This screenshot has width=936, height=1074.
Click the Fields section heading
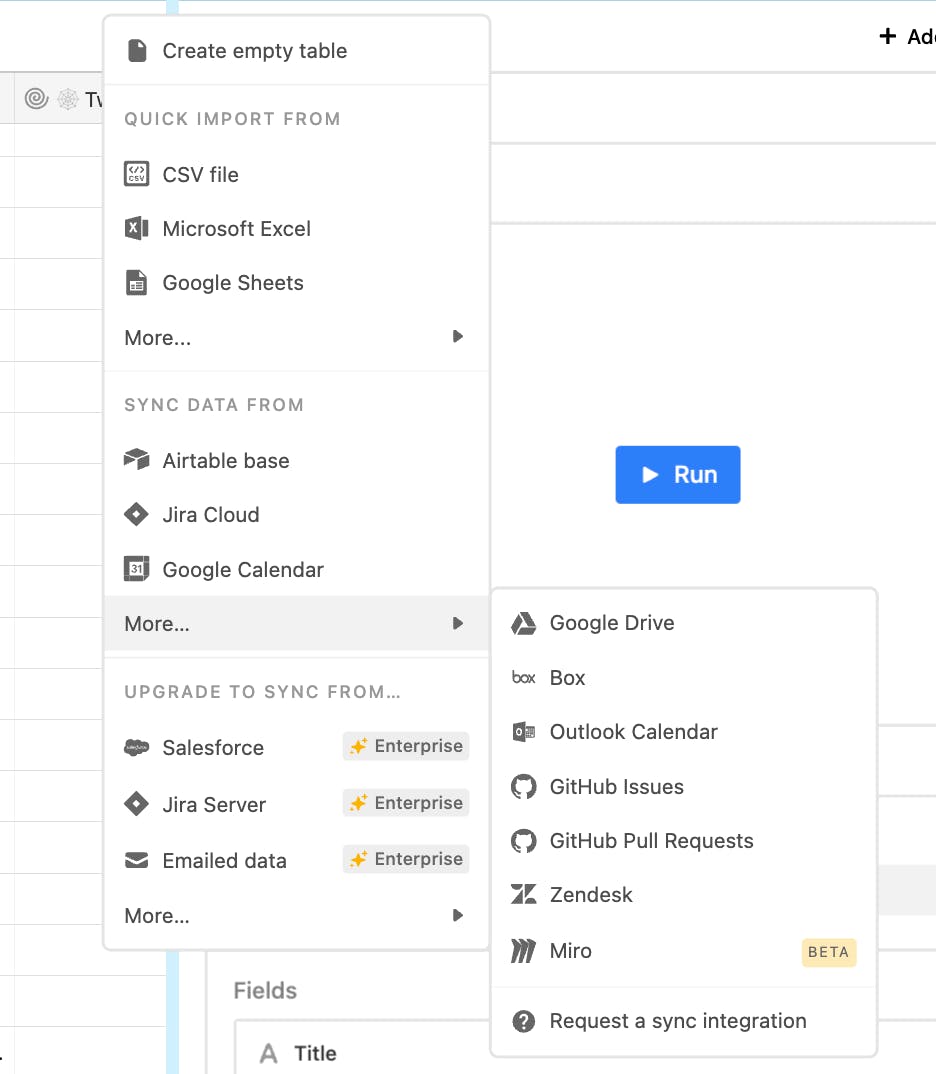[265, 990]
